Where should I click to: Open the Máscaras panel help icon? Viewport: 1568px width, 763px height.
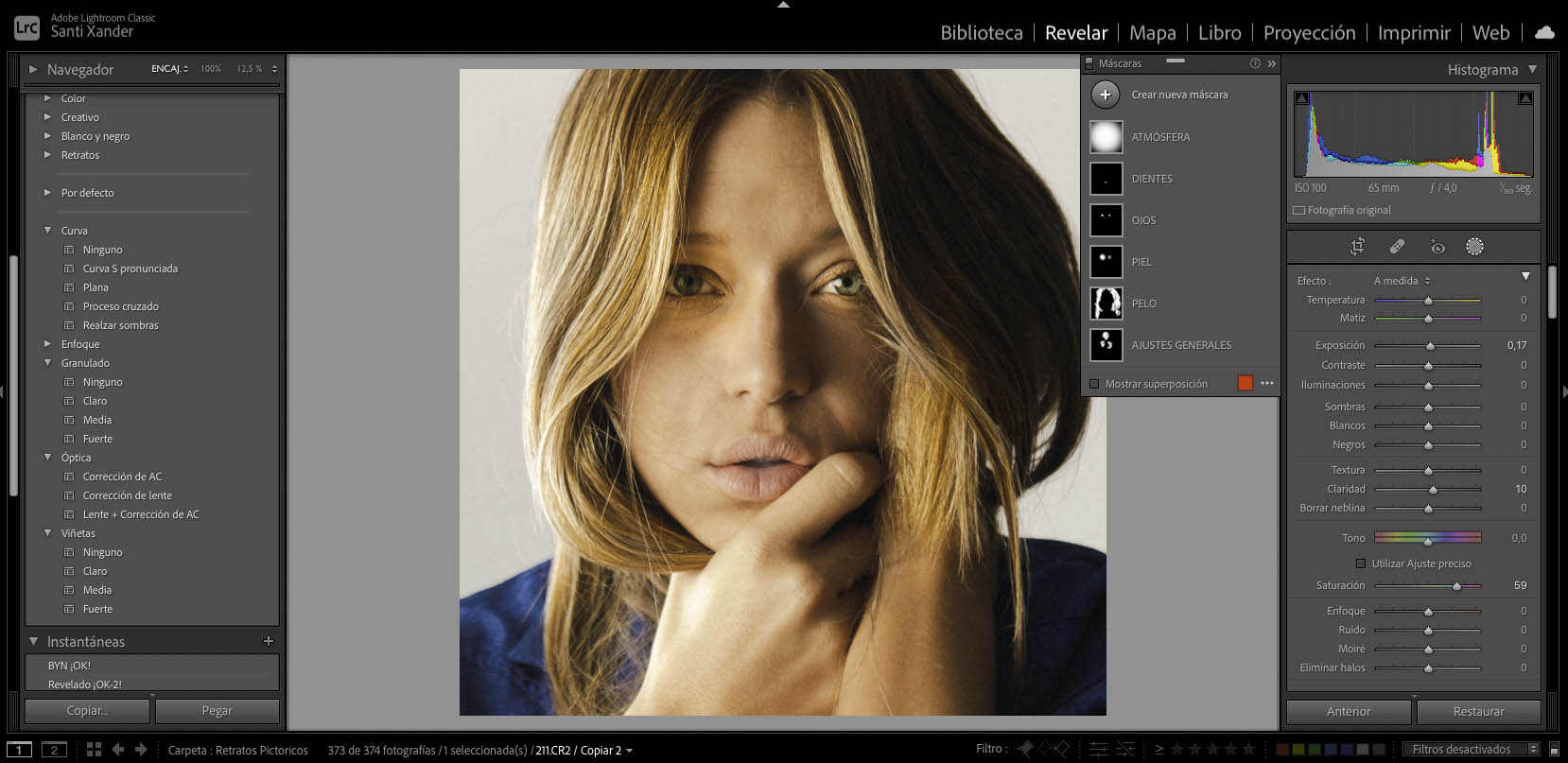click(1255, 63)
